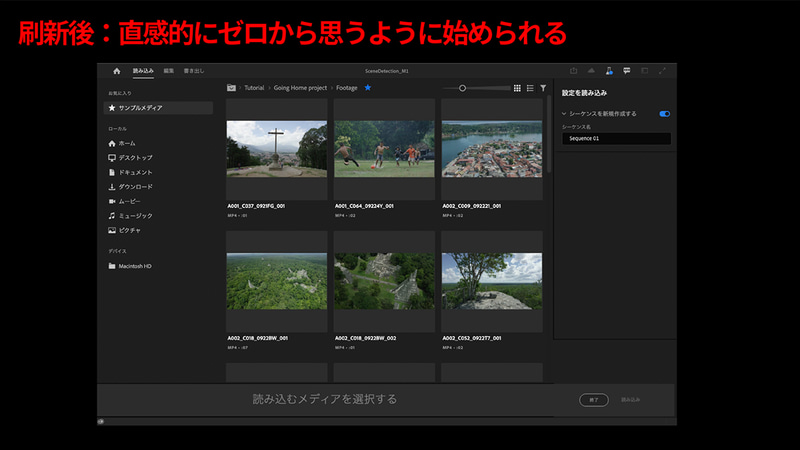Select clip A002_C018_09228W_002 ruins thumbnail
This screenshot has height=450, width=800.
384,281
